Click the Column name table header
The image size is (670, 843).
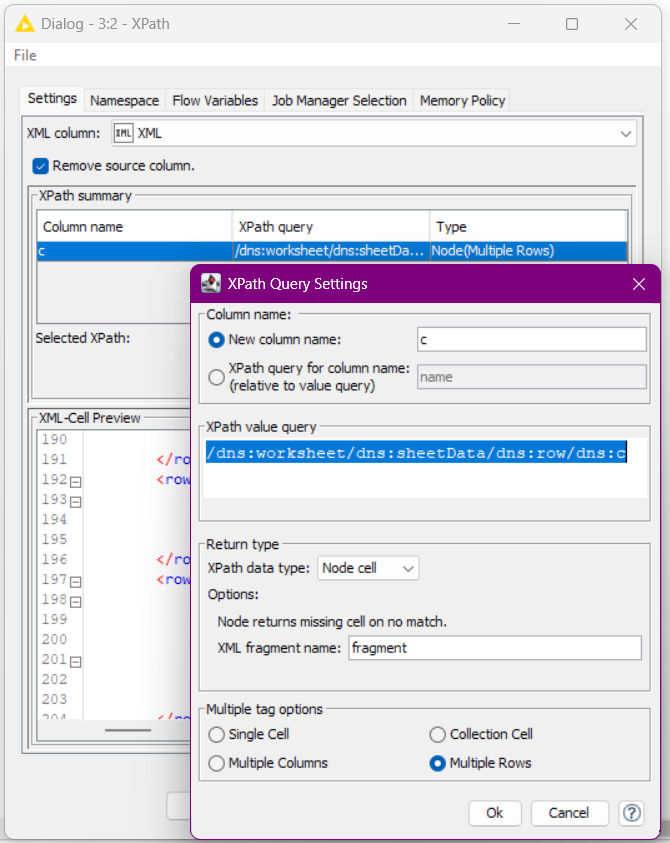tap(134, 227)
